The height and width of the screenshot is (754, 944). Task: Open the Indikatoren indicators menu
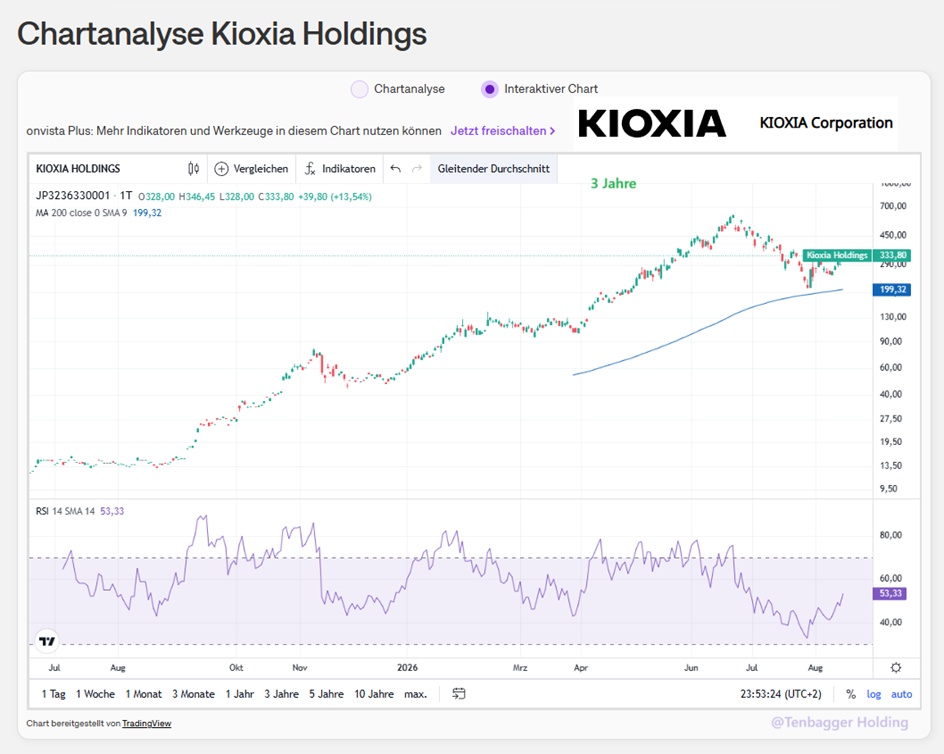(x=340, y=169)
